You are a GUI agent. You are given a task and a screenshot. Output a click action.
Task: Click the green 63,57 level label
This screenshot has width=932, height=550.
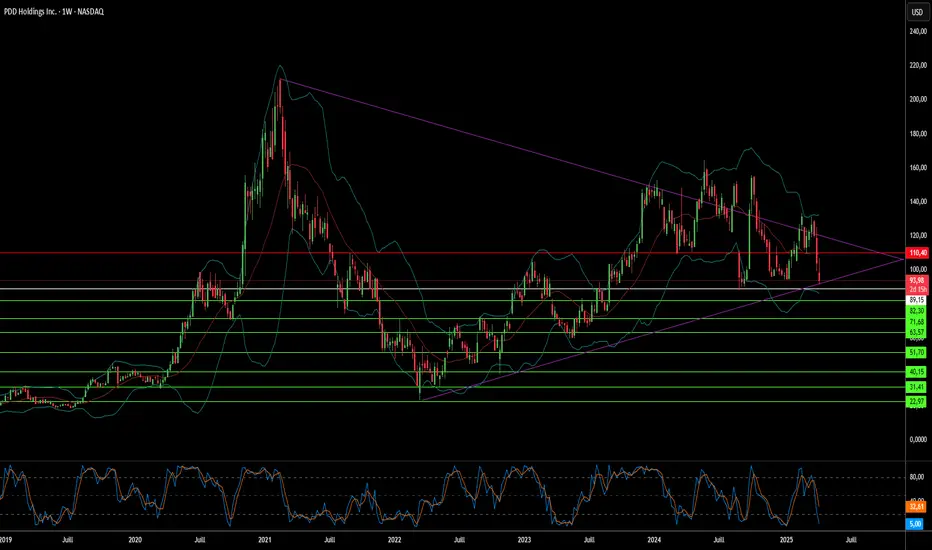915,333
